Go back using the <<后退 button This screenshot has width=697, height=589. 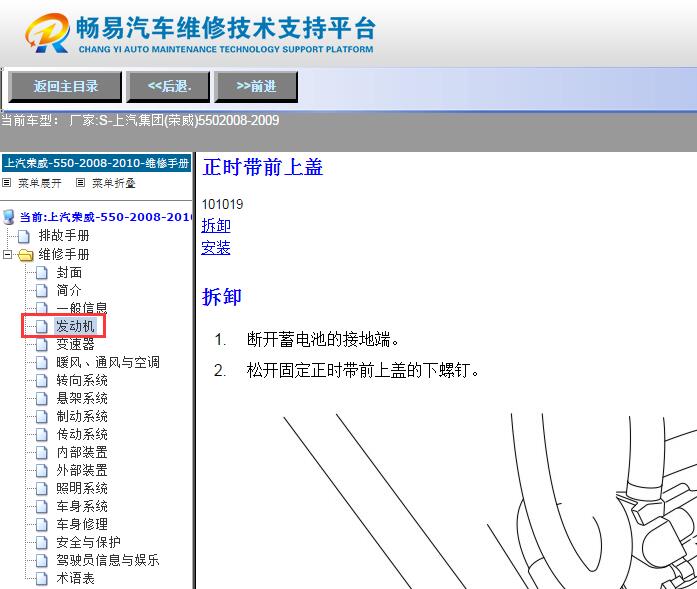click(168, 86)
